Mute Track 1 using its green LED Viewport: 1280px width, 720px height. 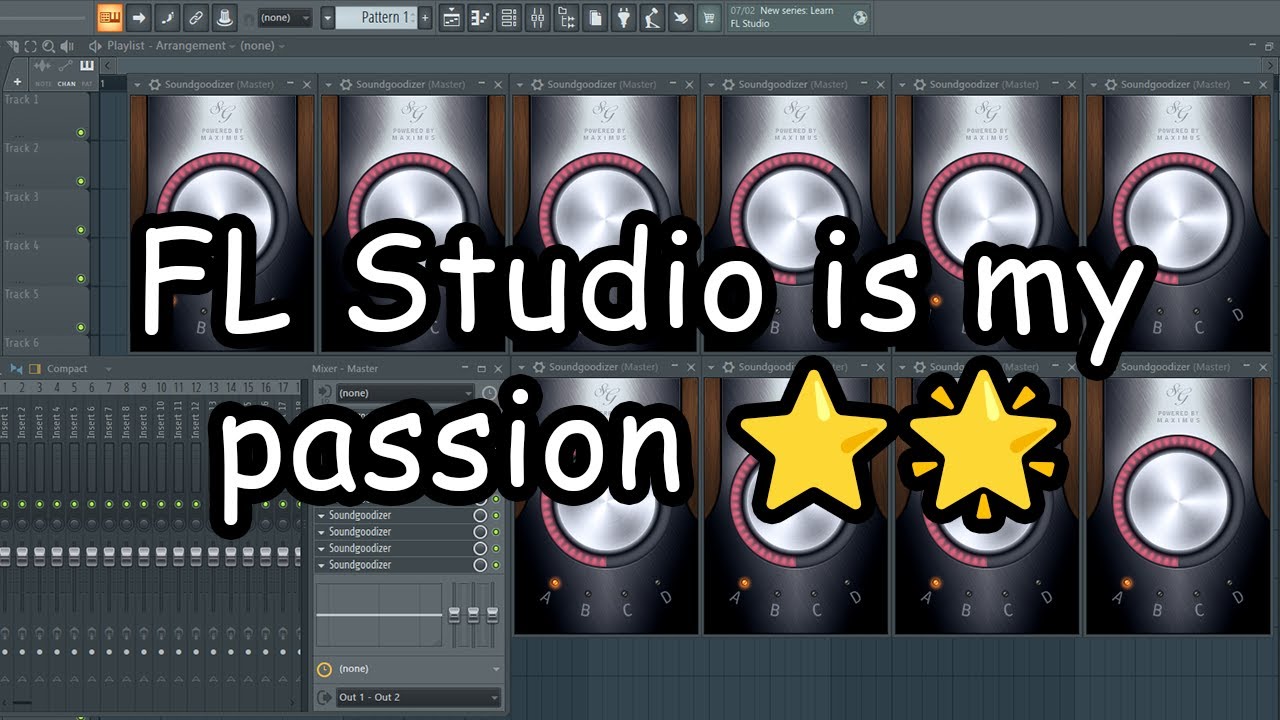click(x=81, y=133)
